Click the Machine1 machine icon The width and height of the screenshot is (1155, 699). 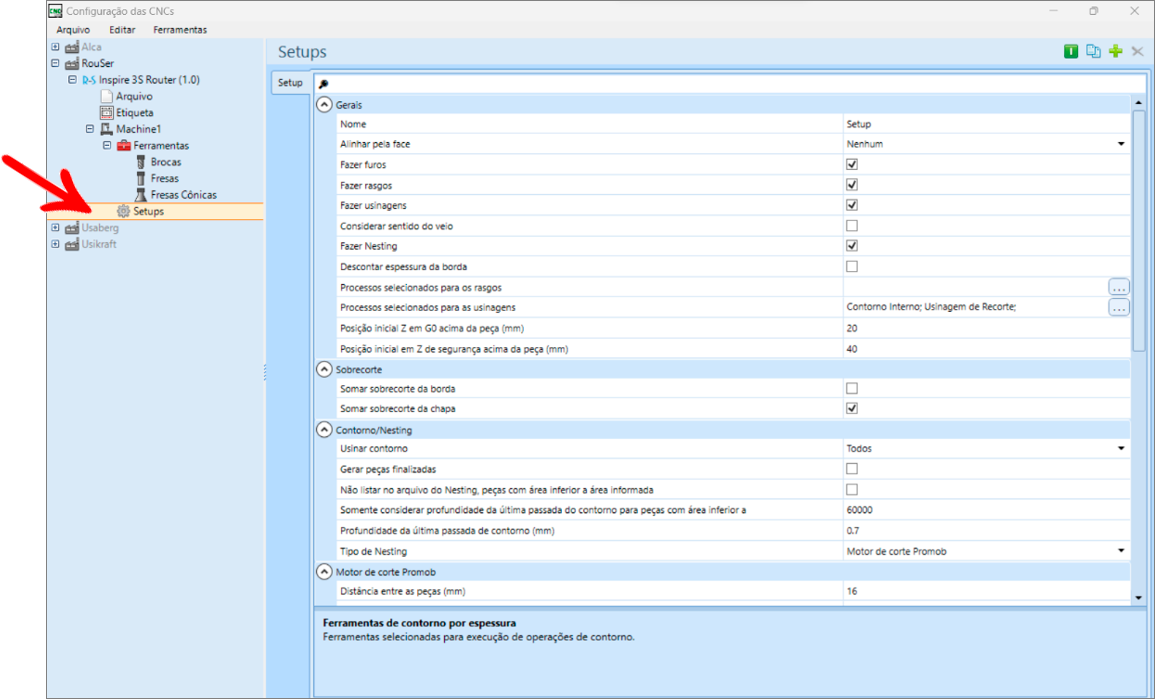click(x=107, y=129)
